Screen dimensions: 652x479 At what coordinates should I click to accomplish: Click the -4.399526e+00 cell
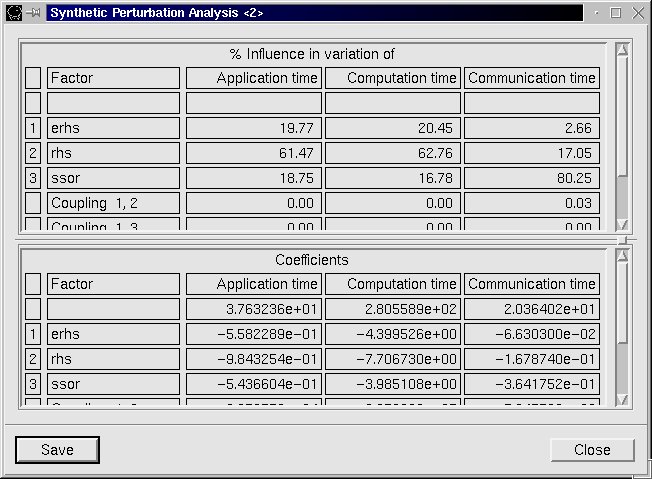click(393, 333)
